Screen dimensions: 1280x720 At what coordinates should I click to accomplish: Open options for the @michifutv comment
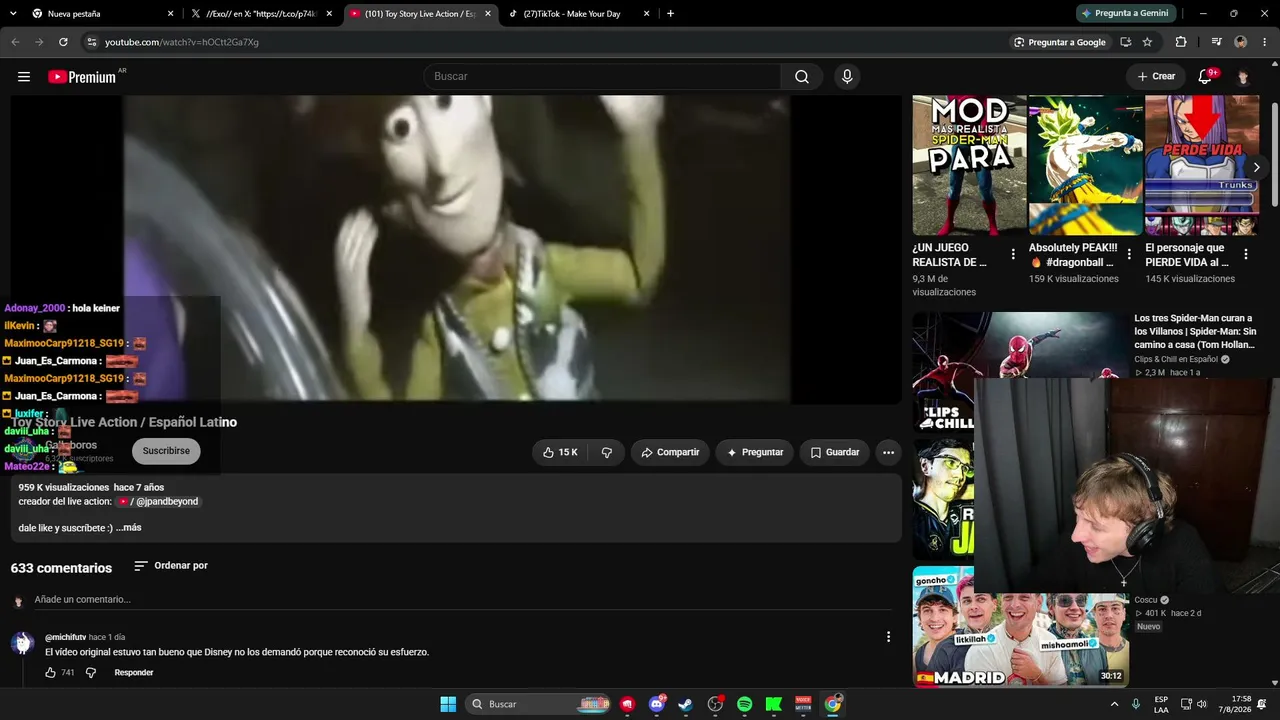(x=888, y=637)
